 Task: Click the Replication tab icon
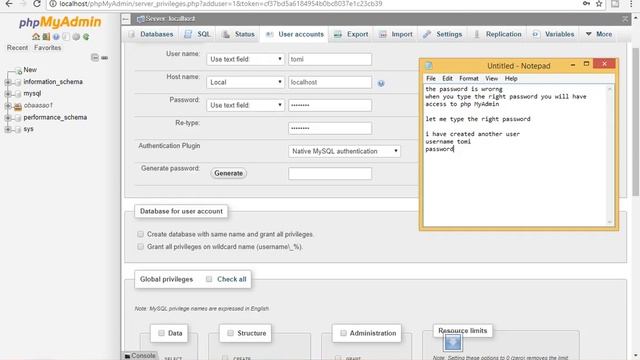point(477,34)
